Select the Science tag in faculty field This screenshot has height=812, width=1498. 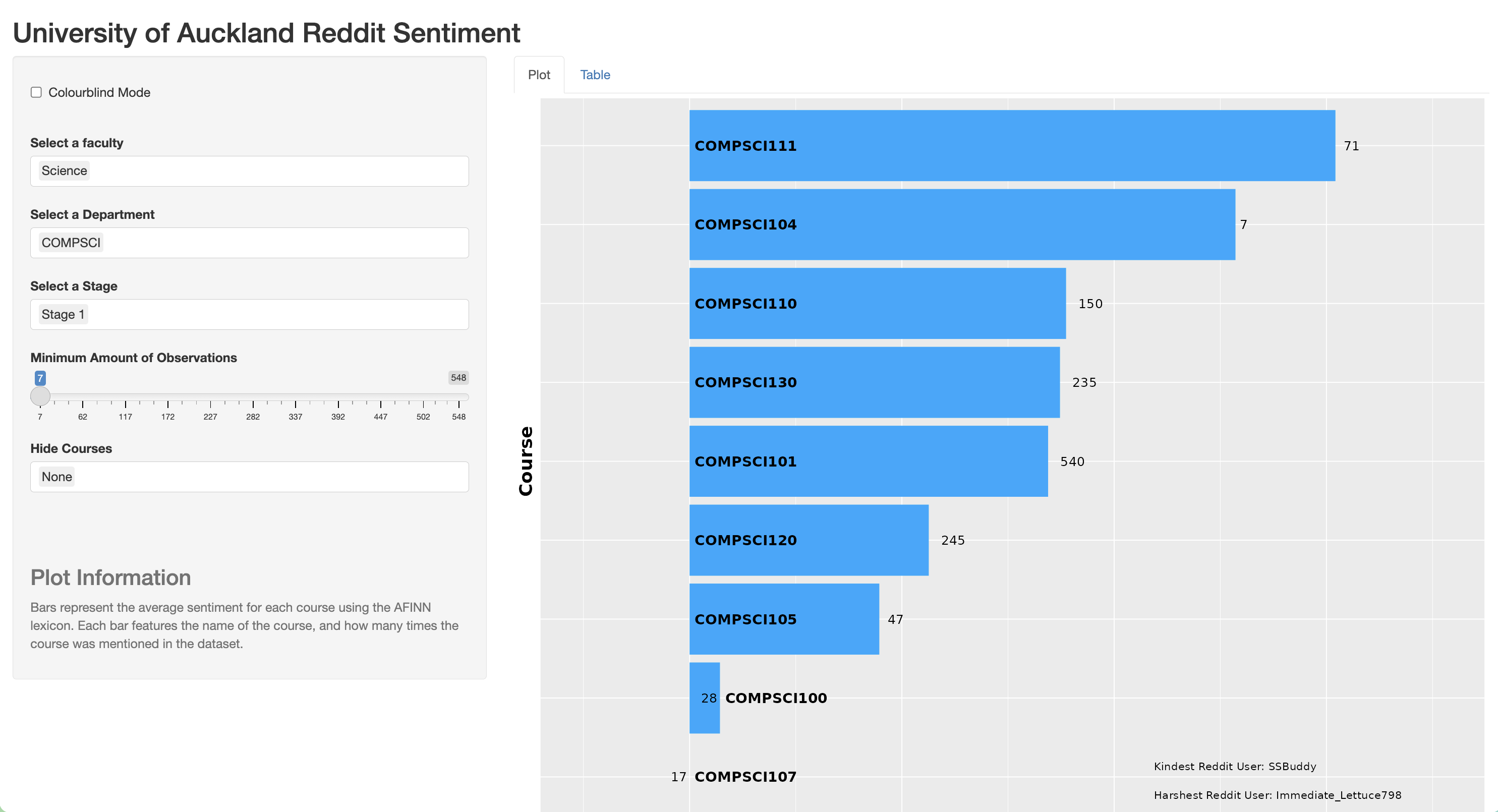click(64, 170)
